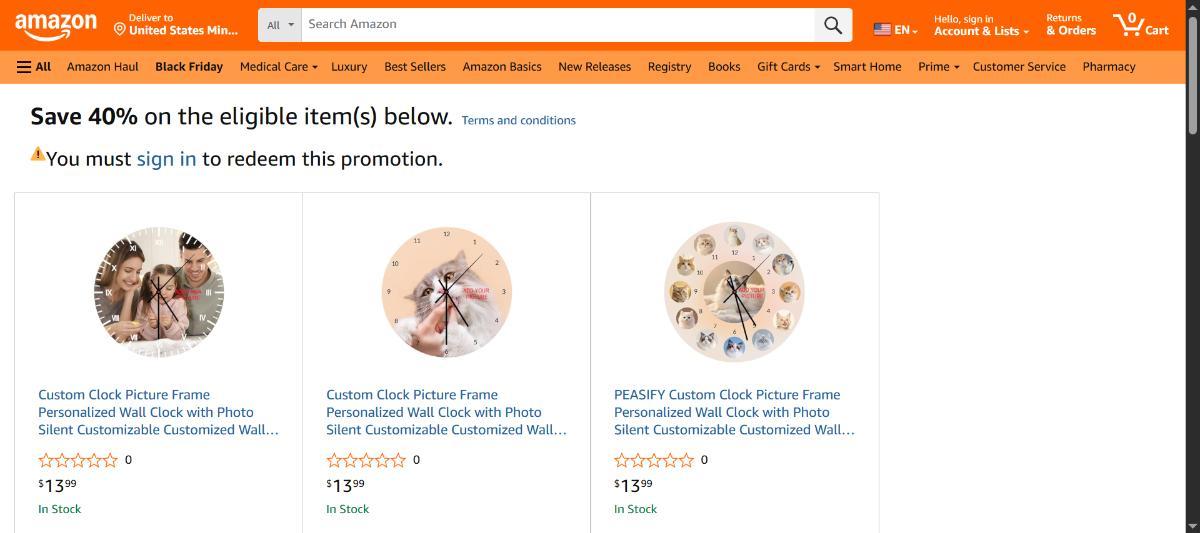Open Terms and conditions link
The image size is (1200, 533).
(518, 120)
